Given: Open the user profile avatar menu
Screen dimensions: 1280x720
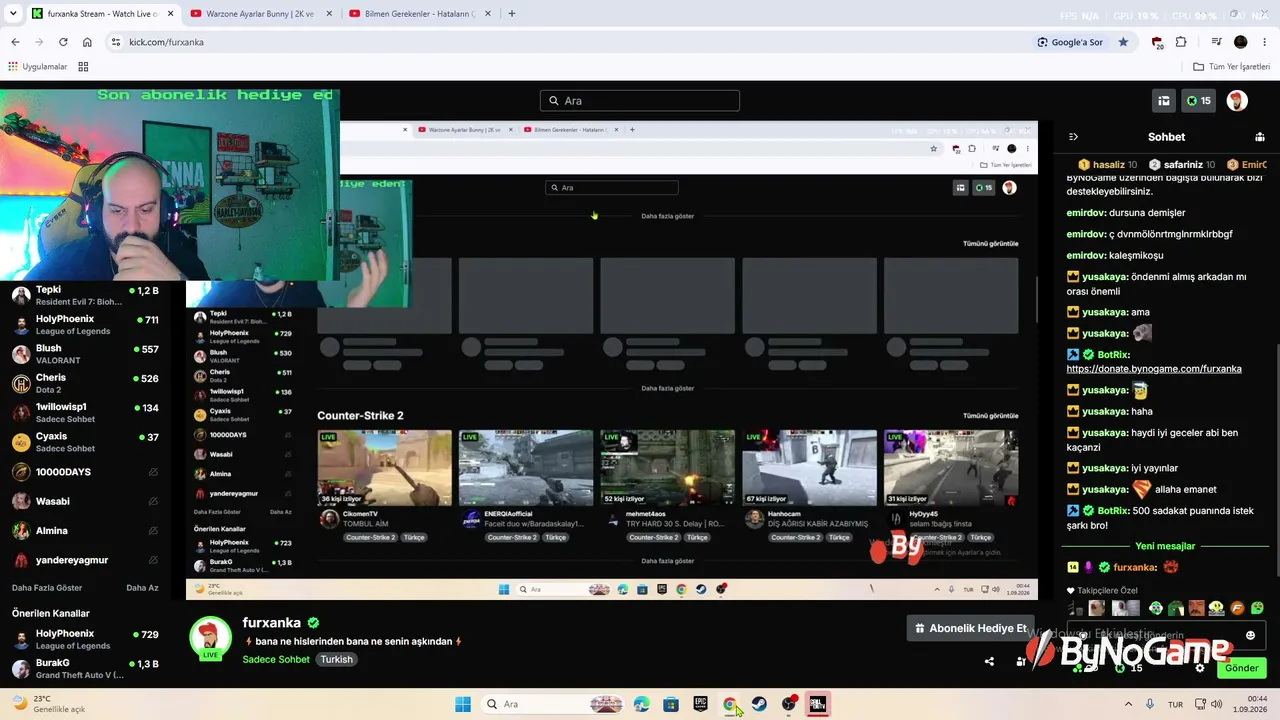Looking at the screenshot, I should [1237, 101].
